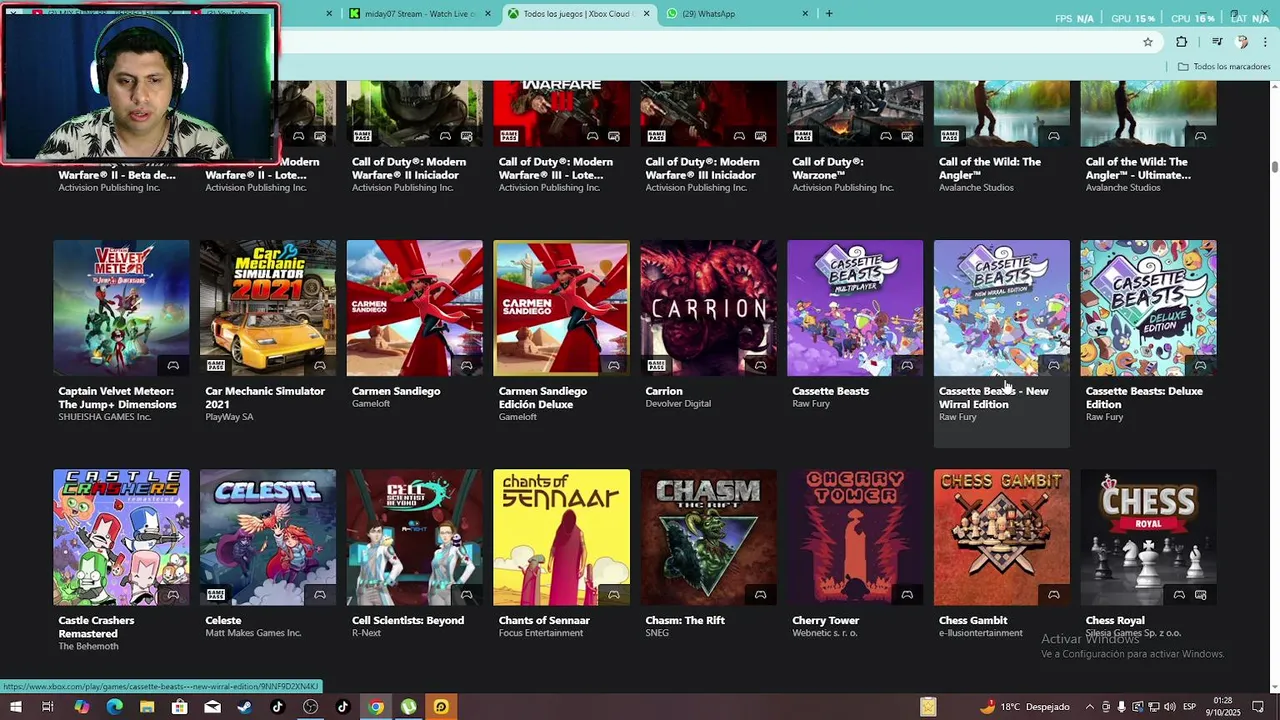This screenshot has width=1280, height=720.
Task: Click the controller icon on Carrion's cover
Action: [x=760, y=365]
